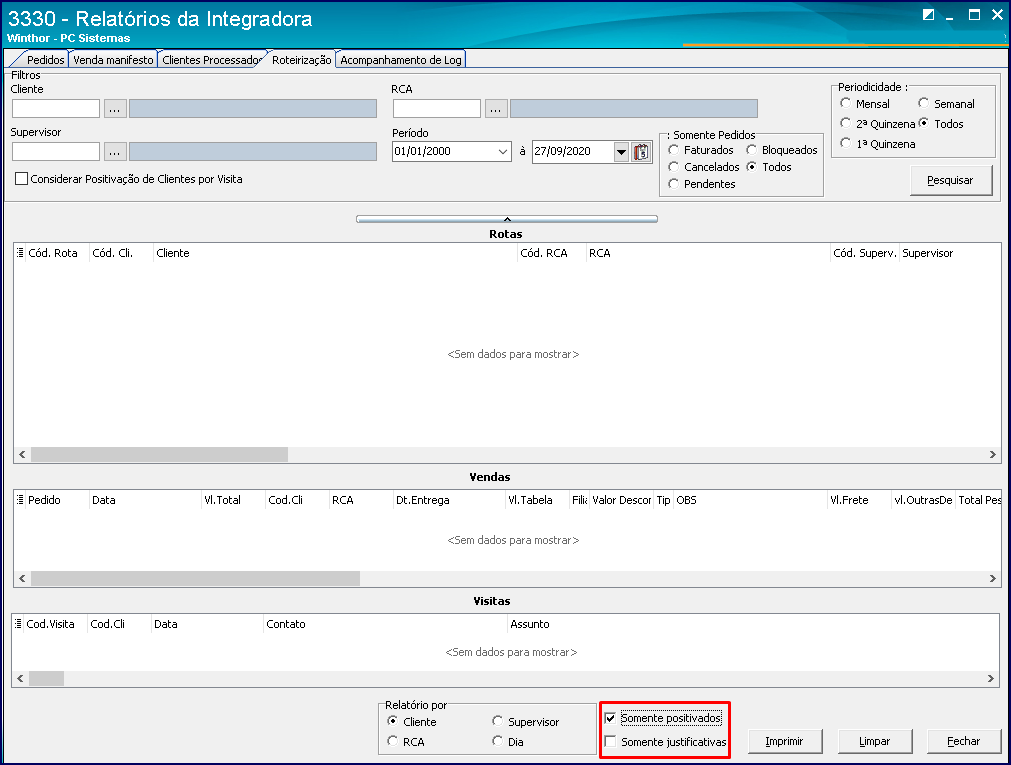Viewport: 1011px width, 765px height.
Task: Click Visitas horizontal scrollbar thumb
Action: tap(46, 679)
